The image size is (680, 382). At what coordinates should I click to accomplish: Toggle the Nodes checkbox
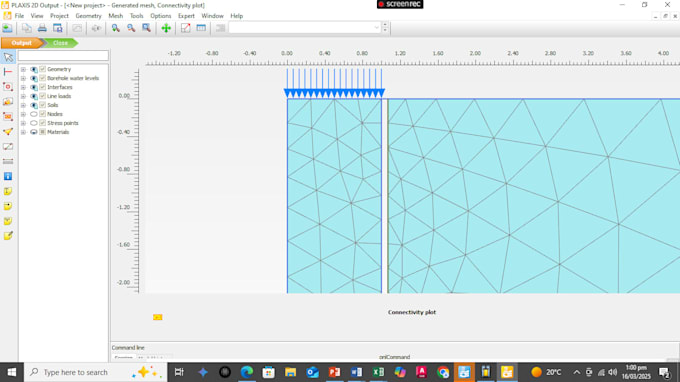pos(42,114)
